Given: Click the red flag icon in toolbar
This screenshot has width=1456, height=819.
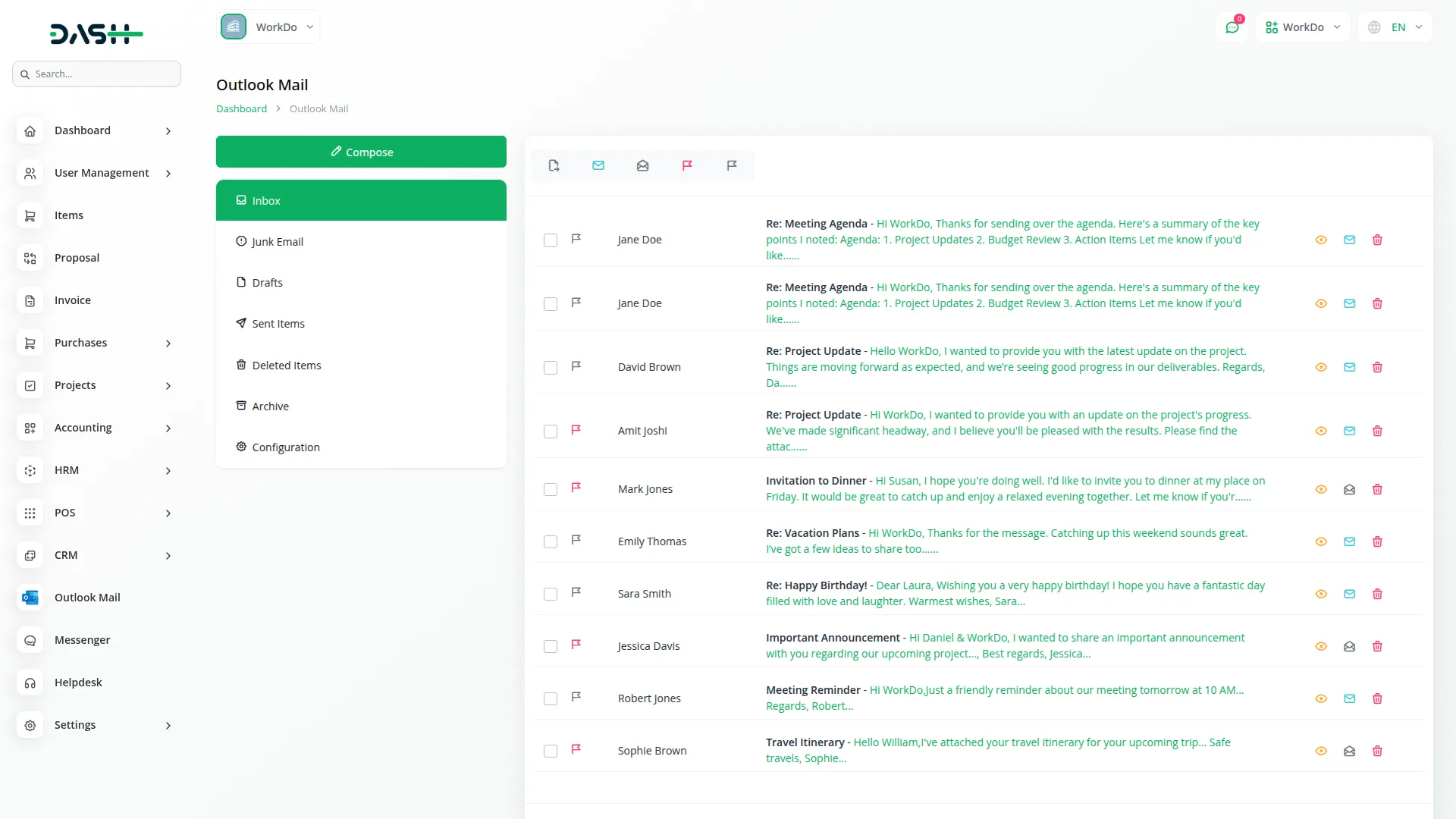Looking at the screenshot, I should coord(687,165).
